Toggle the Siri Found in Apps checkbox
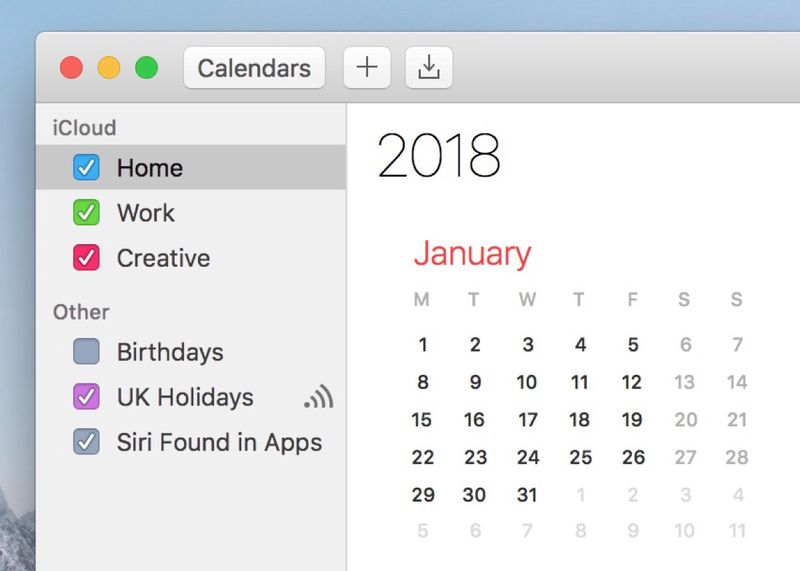800x571 pixels. click(86, 441)
